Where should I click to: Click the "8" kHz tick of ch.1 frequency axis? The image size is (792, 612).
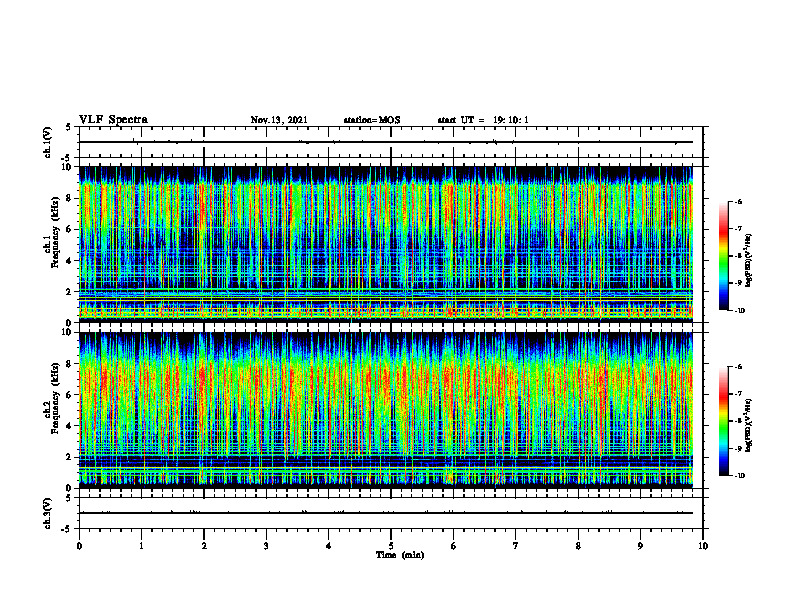69,198
